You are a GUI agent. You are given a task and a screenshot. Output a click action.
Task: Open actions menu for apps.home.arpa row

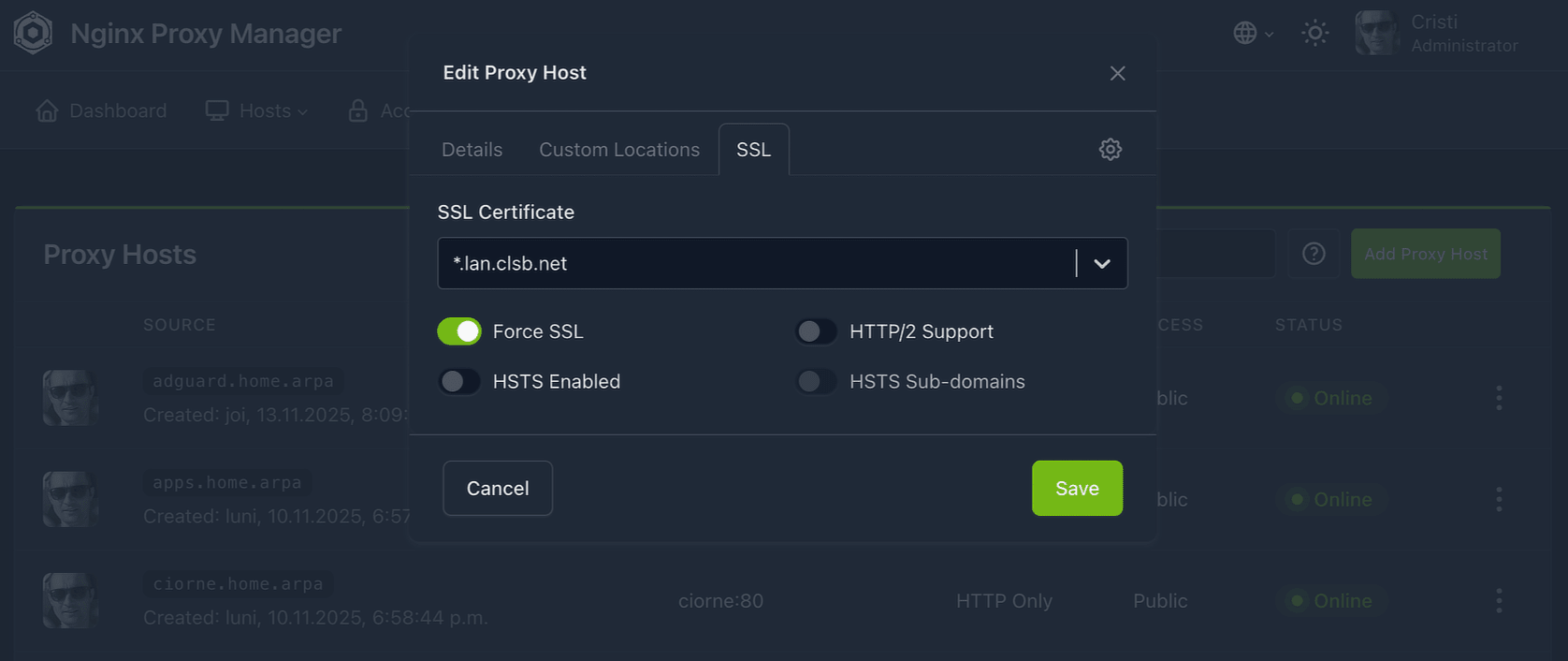tap(1499, 499)
